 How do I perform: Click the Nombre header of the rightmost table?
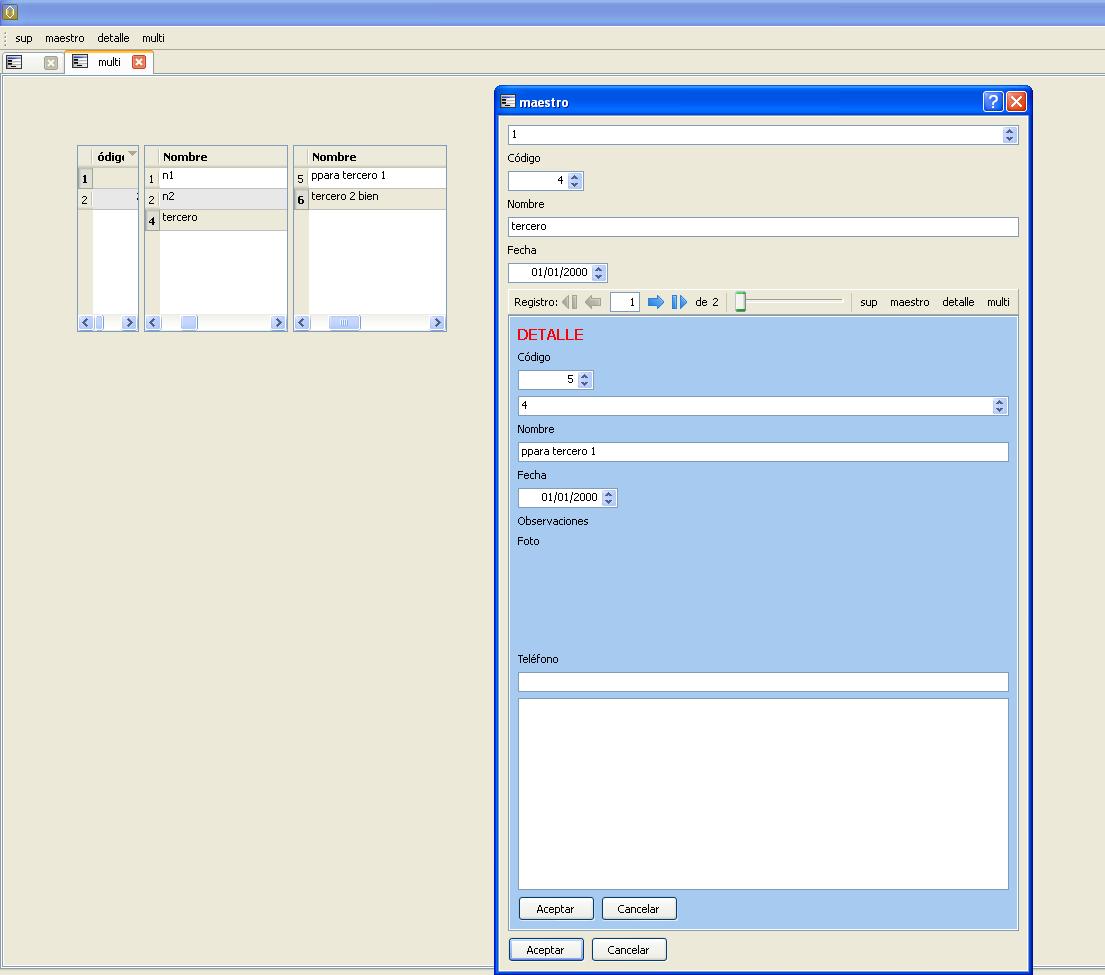click(x=377, y=156)
